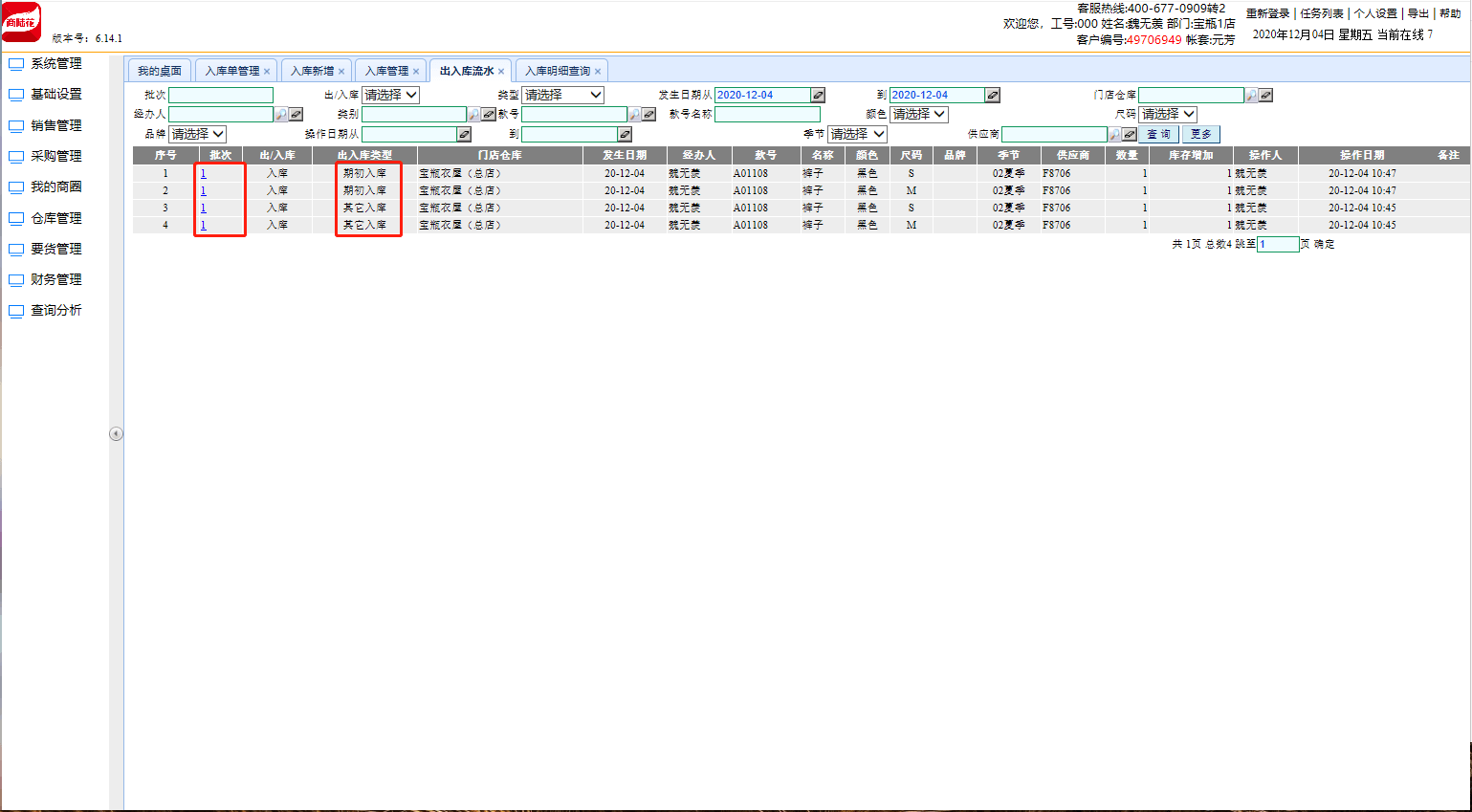Focus the page jump number field
The height and width of the screenshot is (812, 1472).
[x=1278, y=245]
